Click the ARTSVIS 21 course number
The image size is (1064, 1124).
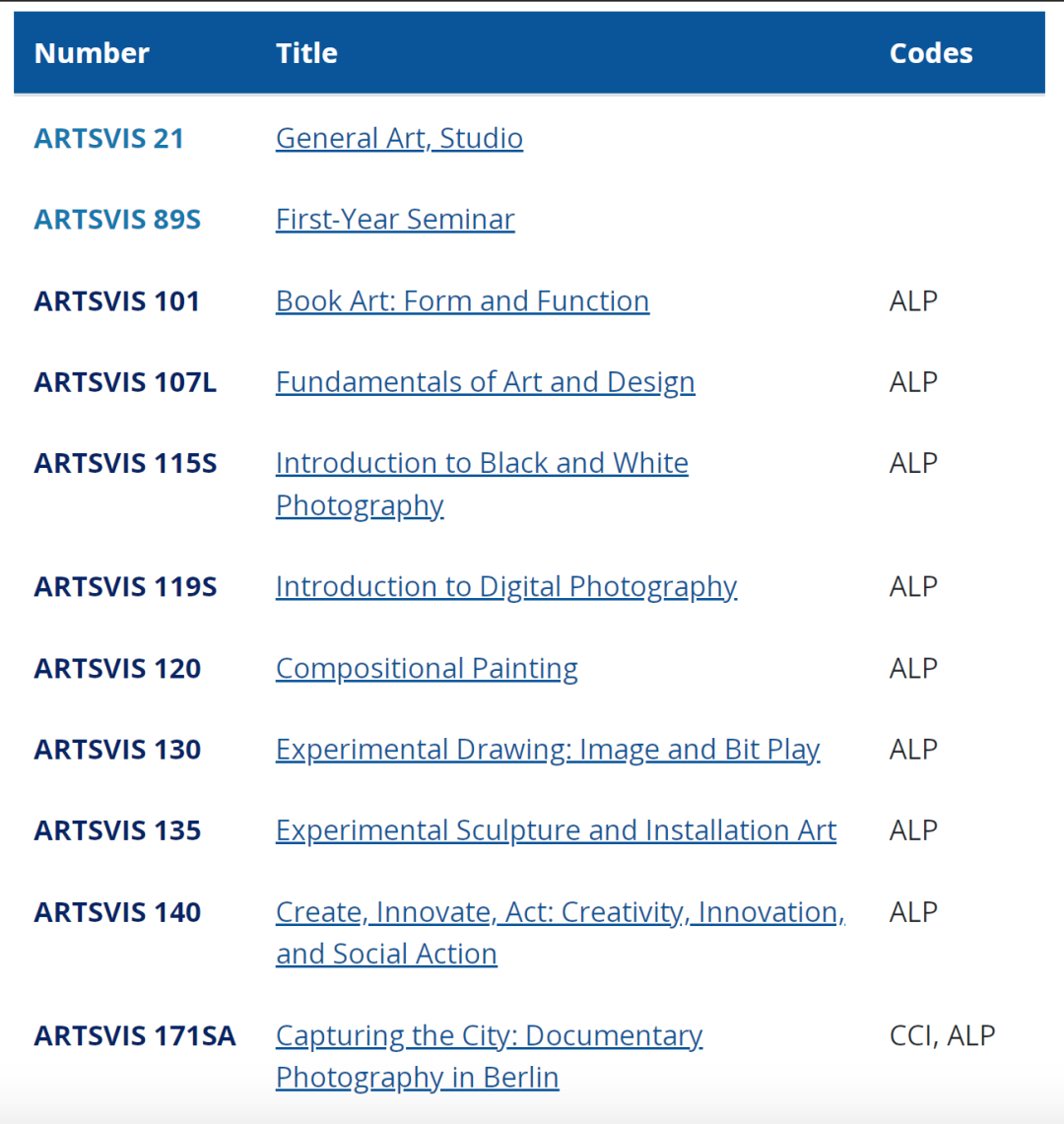coord(109,138)
